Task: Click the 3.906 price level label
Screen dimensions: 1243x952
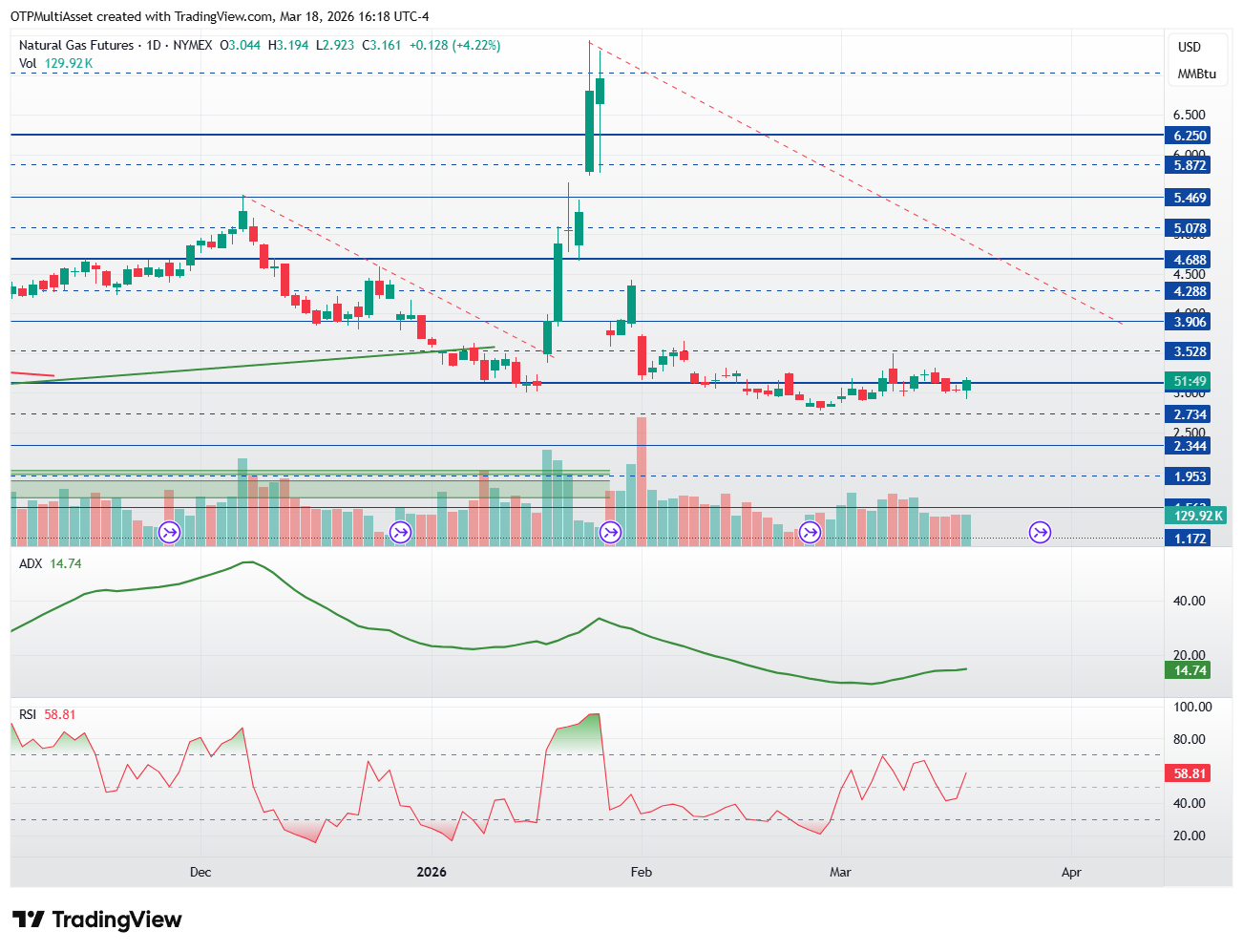Action: pos(1190,322)
